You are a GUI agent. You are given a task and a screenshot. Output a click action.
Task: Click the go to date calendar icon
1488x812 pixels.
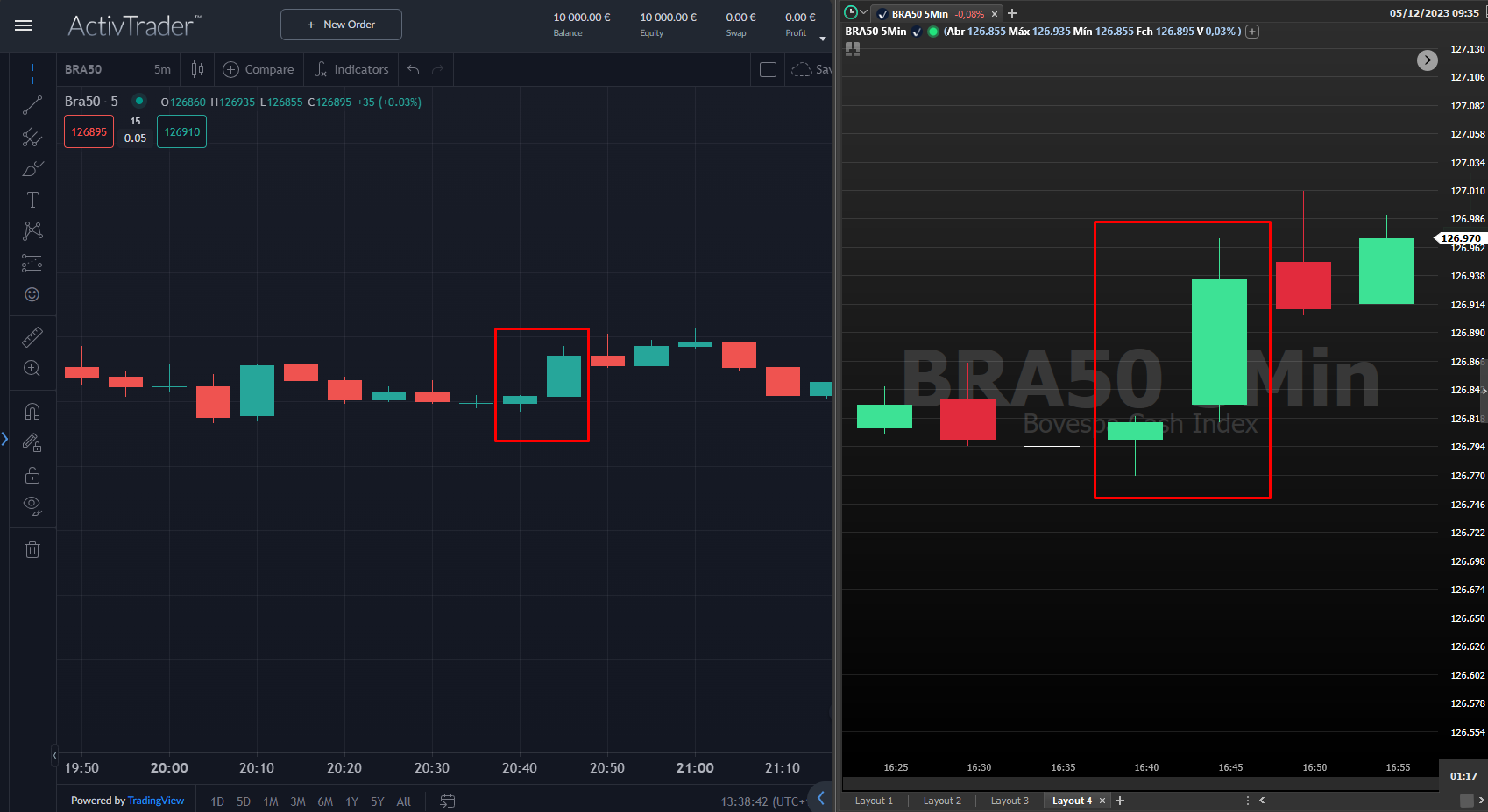447,801
